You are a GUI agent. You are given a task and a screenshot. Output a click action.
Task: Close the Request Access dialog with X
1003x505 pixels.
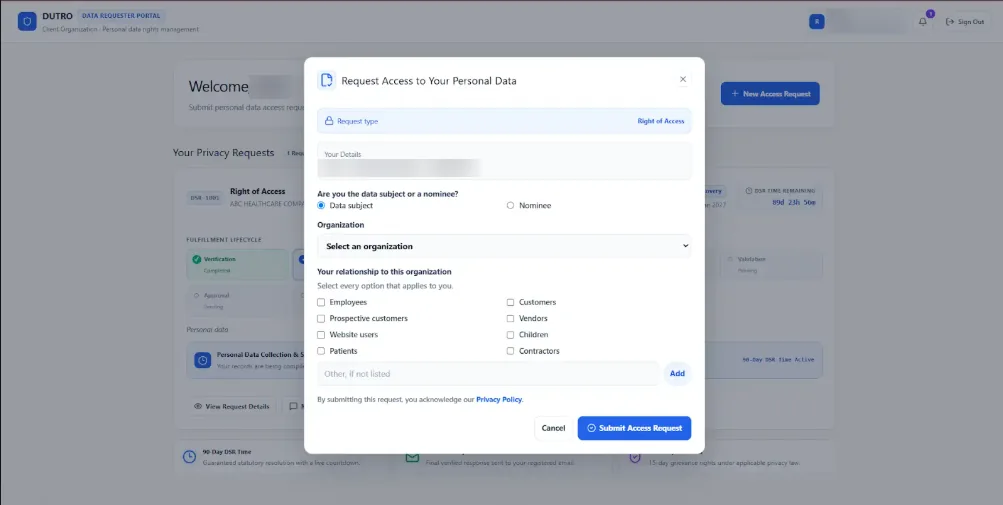tap(683, 79)
